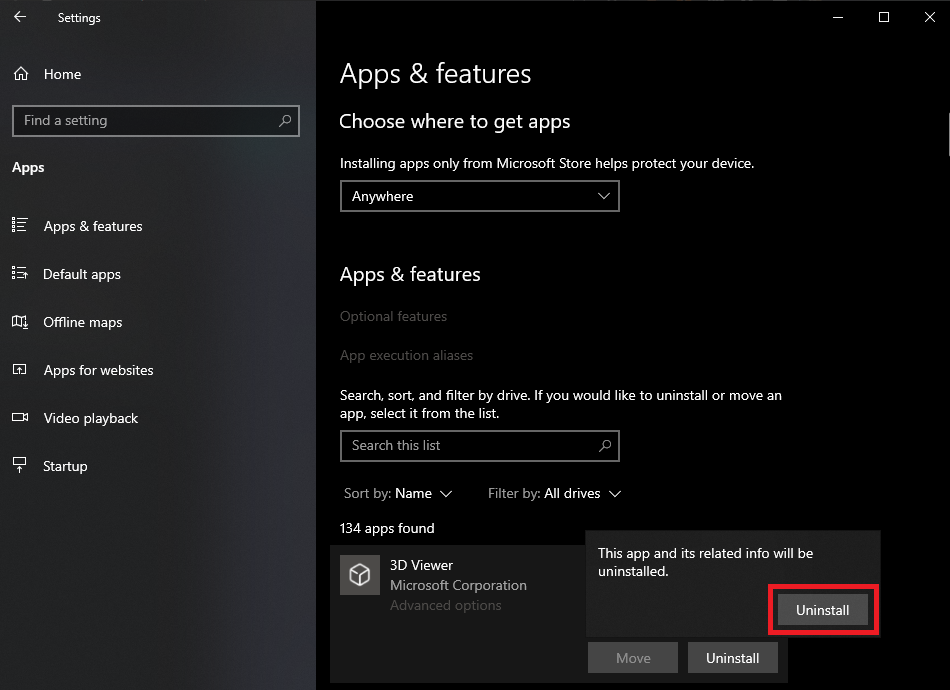
Task: Click the Apps for websites icon
Action: 20,370
